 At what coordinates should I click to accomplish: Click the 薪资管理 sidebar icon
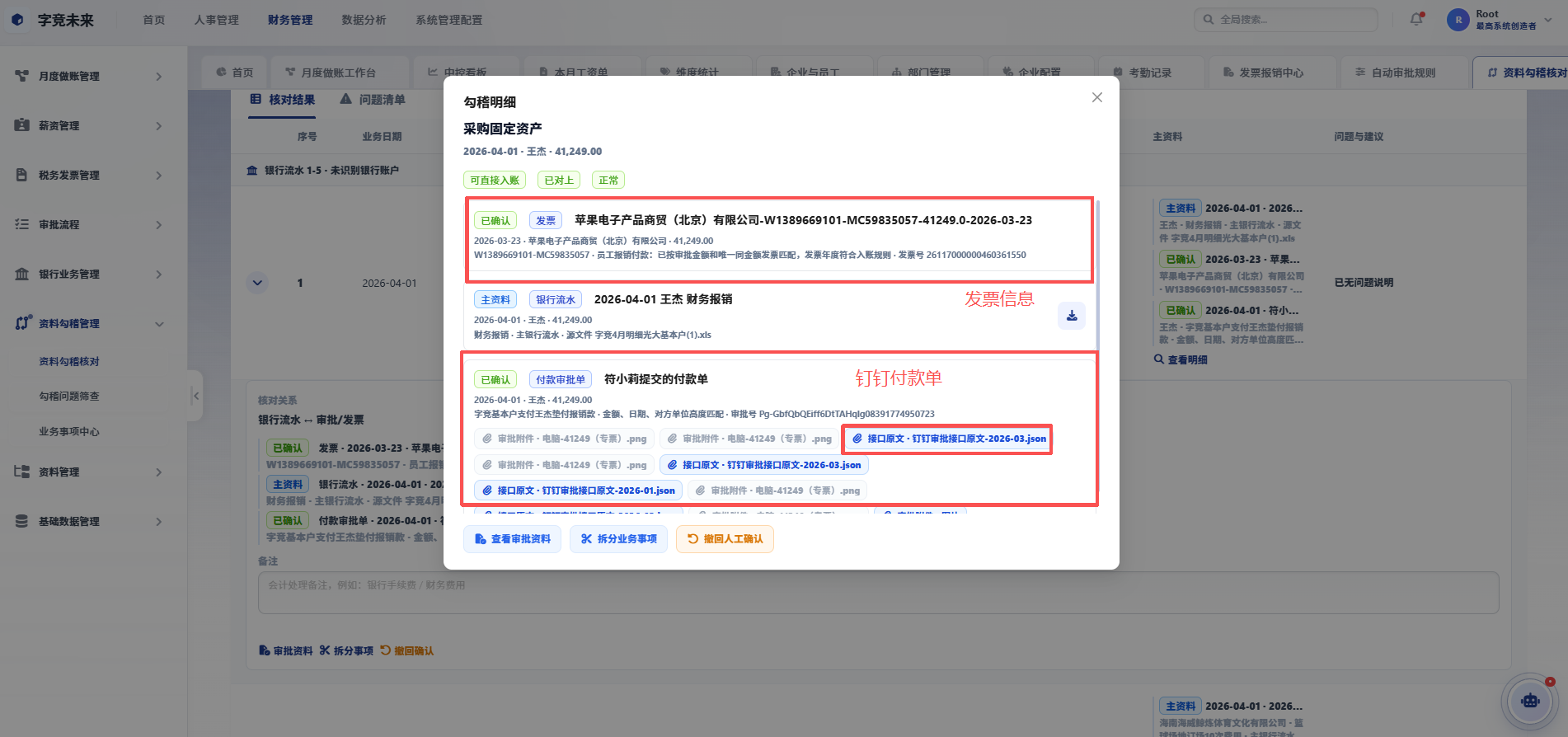click(22, 125)
